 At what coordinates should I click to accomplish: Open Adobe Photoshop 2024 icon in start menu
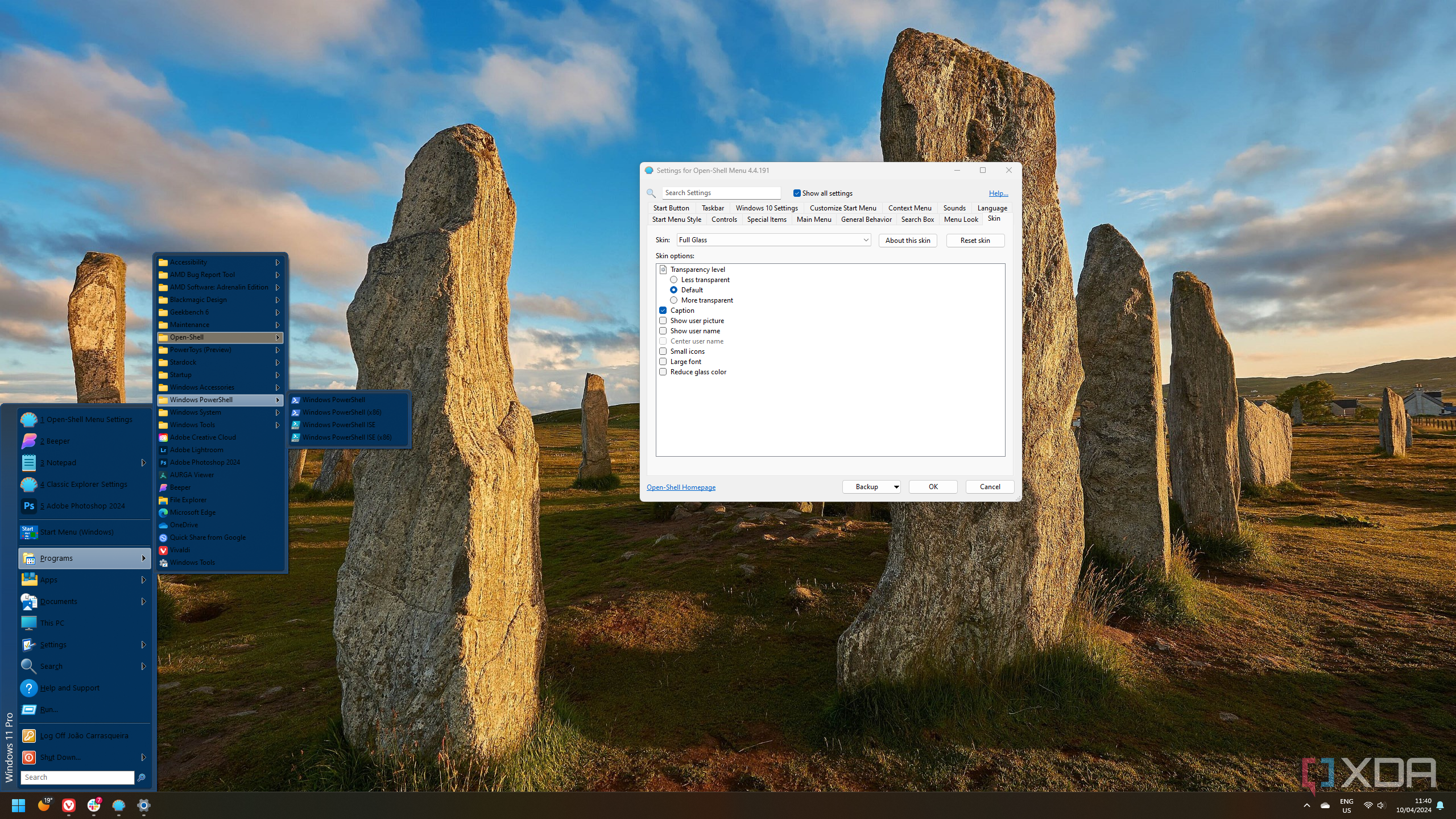[x=28, y=506]
